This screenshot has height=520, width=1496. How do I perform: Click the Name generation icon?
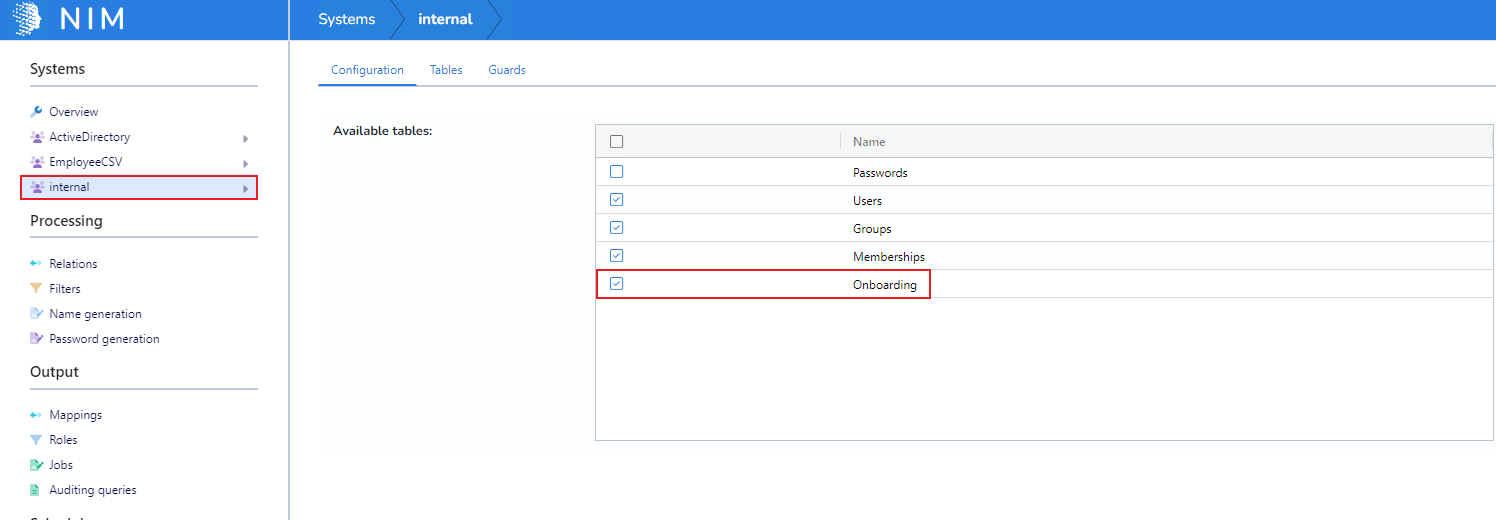click(37, 314)
